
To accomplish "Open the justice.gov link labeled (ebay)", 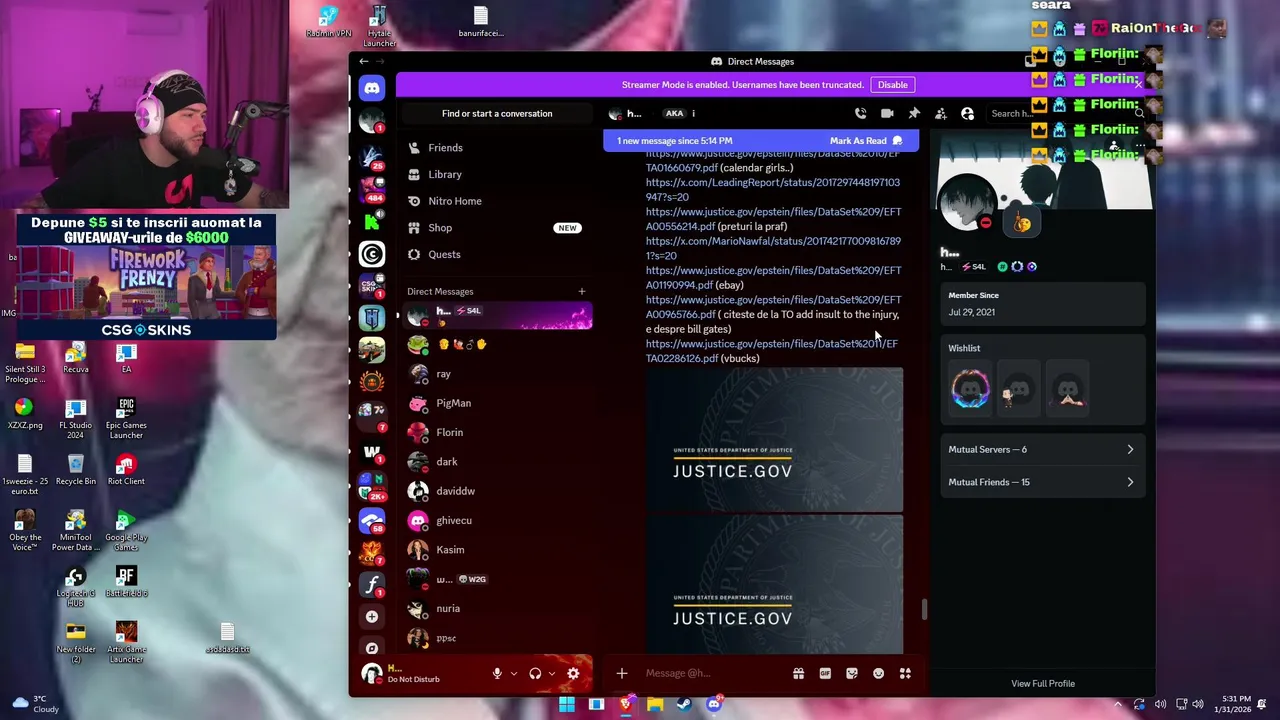I will click(773, 278).
